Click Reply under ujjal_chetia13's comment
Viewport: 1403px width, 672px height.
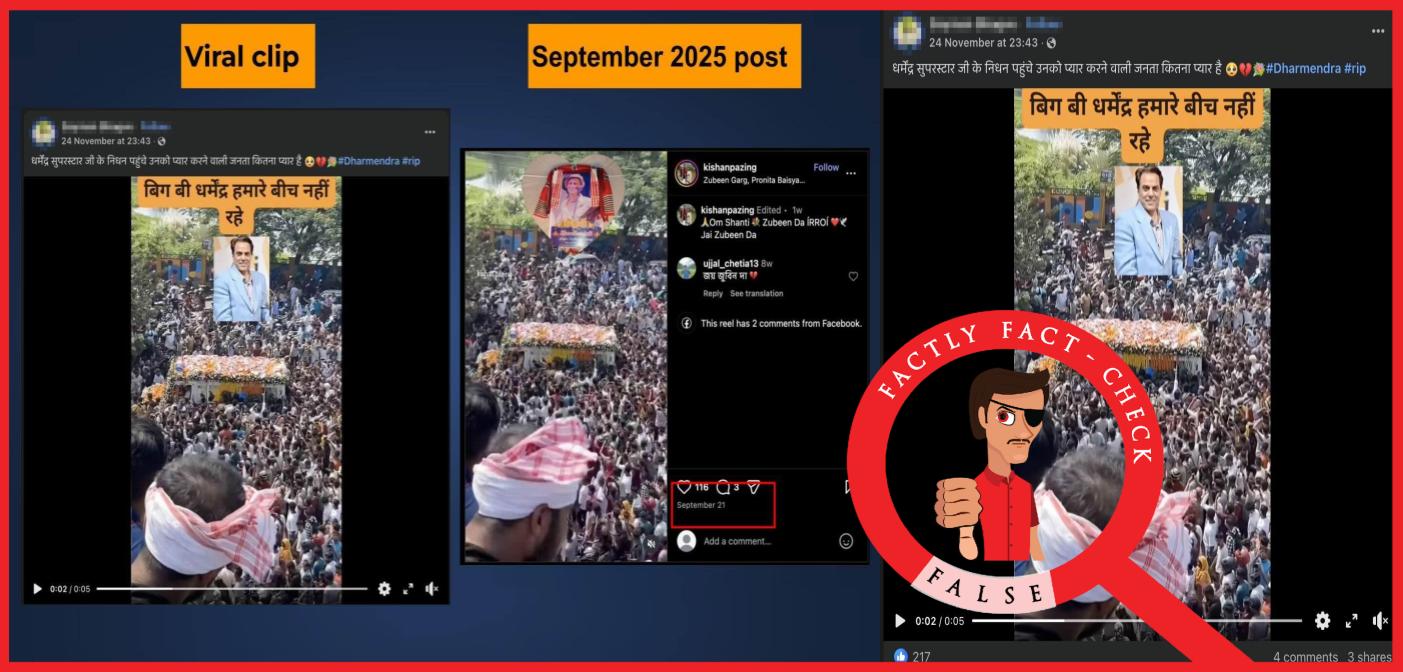(x=712, y=294)
